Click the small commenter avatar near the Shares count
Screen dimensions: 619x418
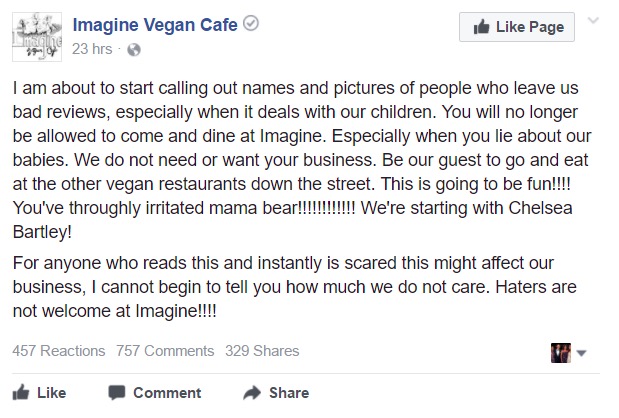point(560,351)
